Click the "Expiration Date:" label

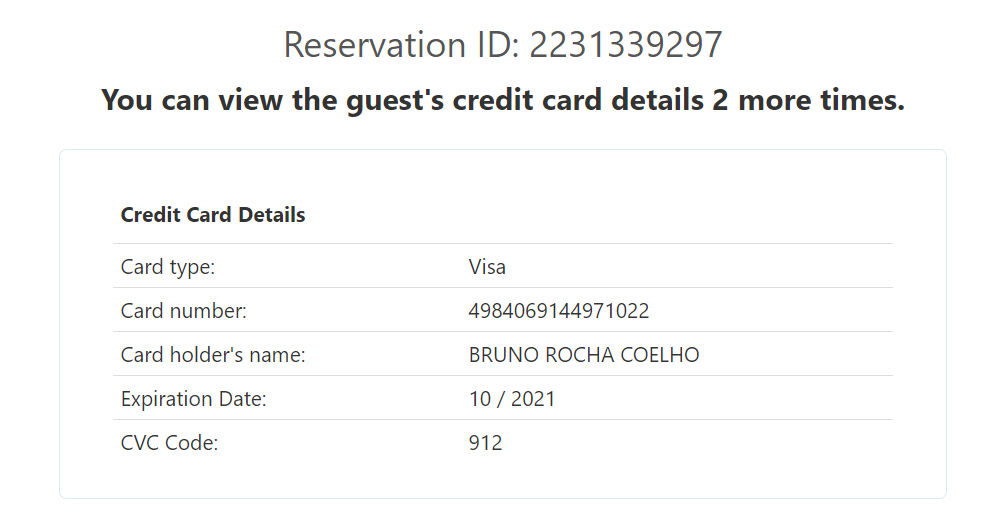click(194, 399)
